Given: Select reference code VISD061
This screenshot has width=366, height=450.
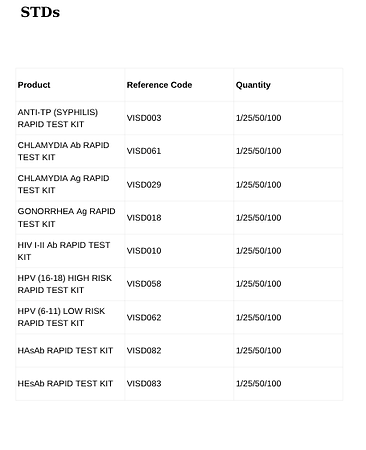Looking at the screenshot, I should (x=144, y=151).
